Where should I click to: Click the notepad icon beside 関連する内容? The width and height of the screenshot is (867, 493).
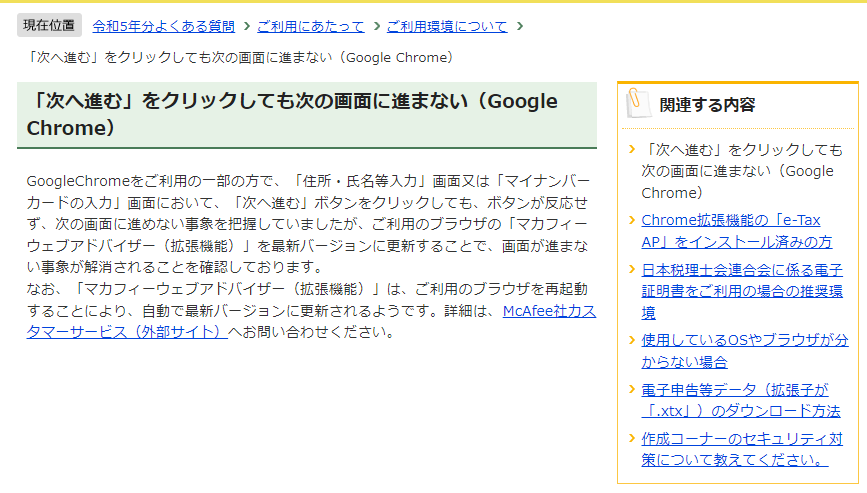click(x=637, y=104)
